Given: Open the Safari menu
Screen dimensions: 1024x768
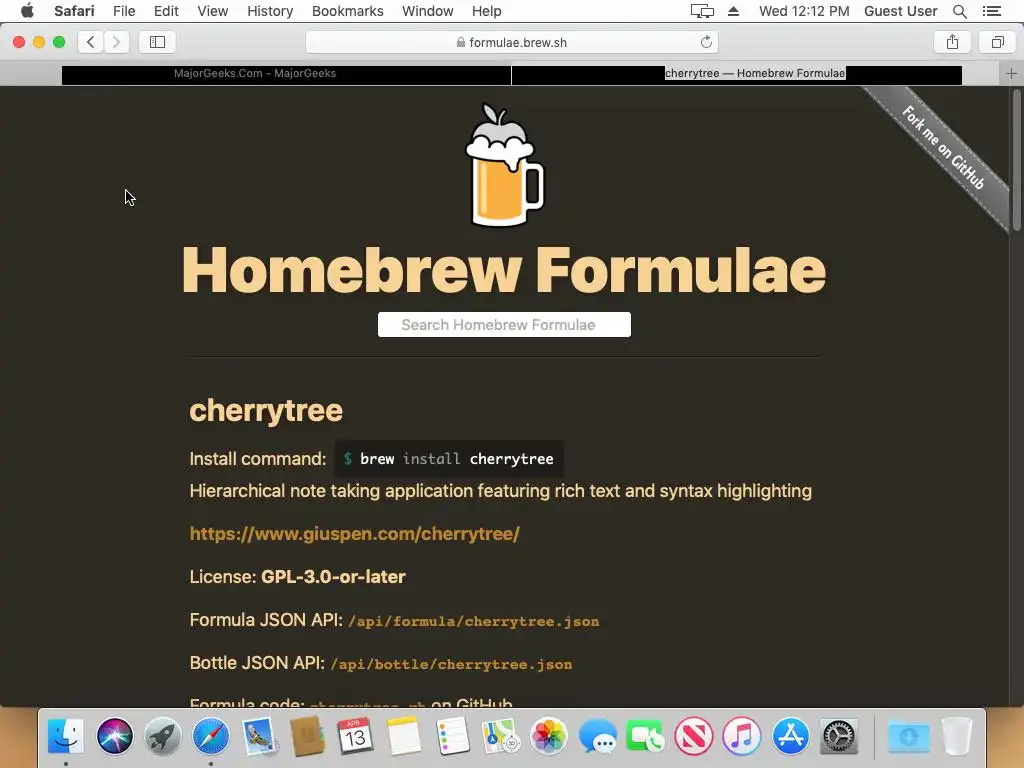Looking at the screenshot, I should (74, 11).
